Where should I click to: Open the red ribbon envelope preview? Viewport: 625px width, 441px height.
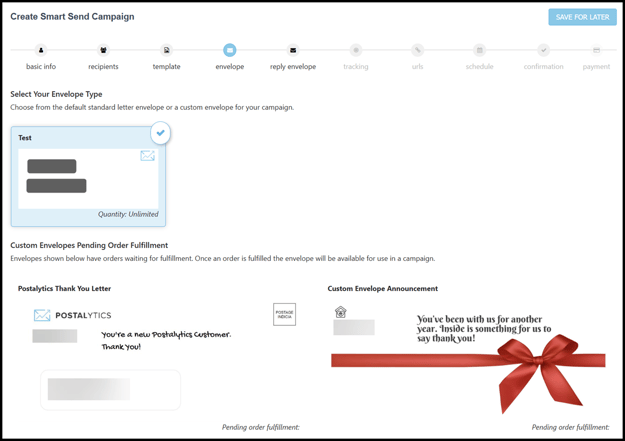point(468,358)
